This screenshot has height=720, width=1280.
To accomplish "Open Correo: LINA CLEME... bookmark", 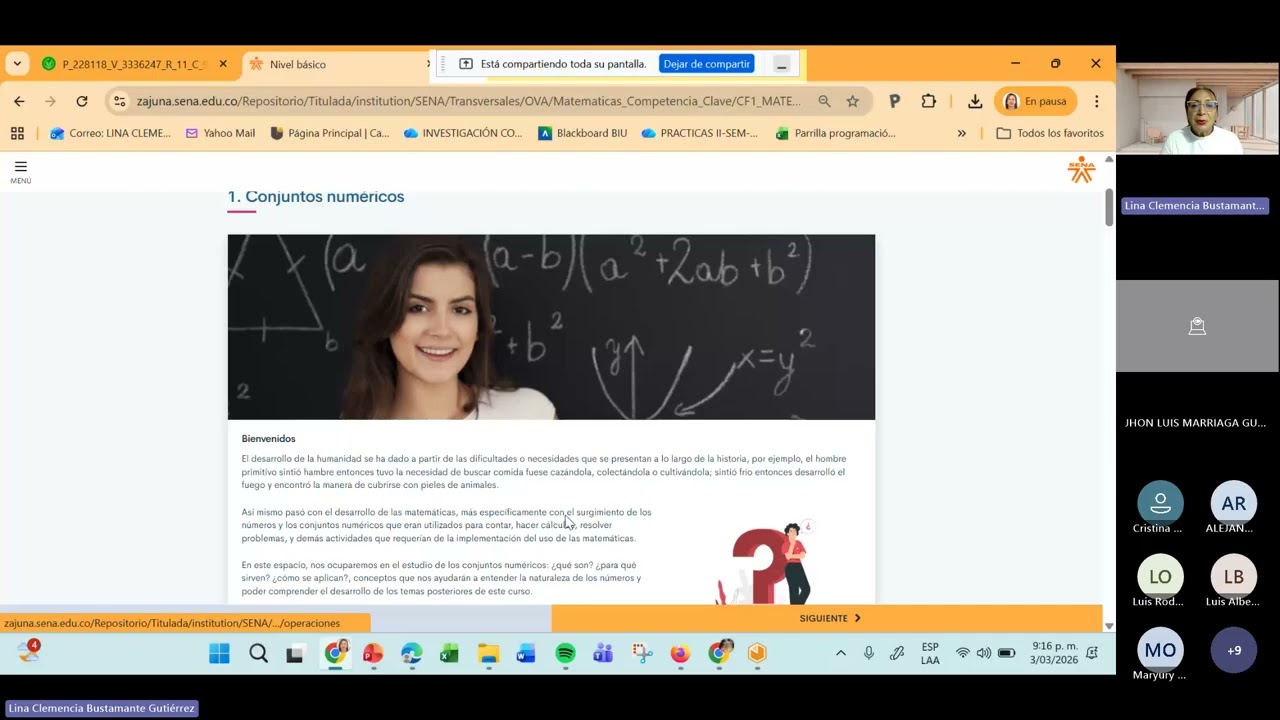I will click(110, 133).
